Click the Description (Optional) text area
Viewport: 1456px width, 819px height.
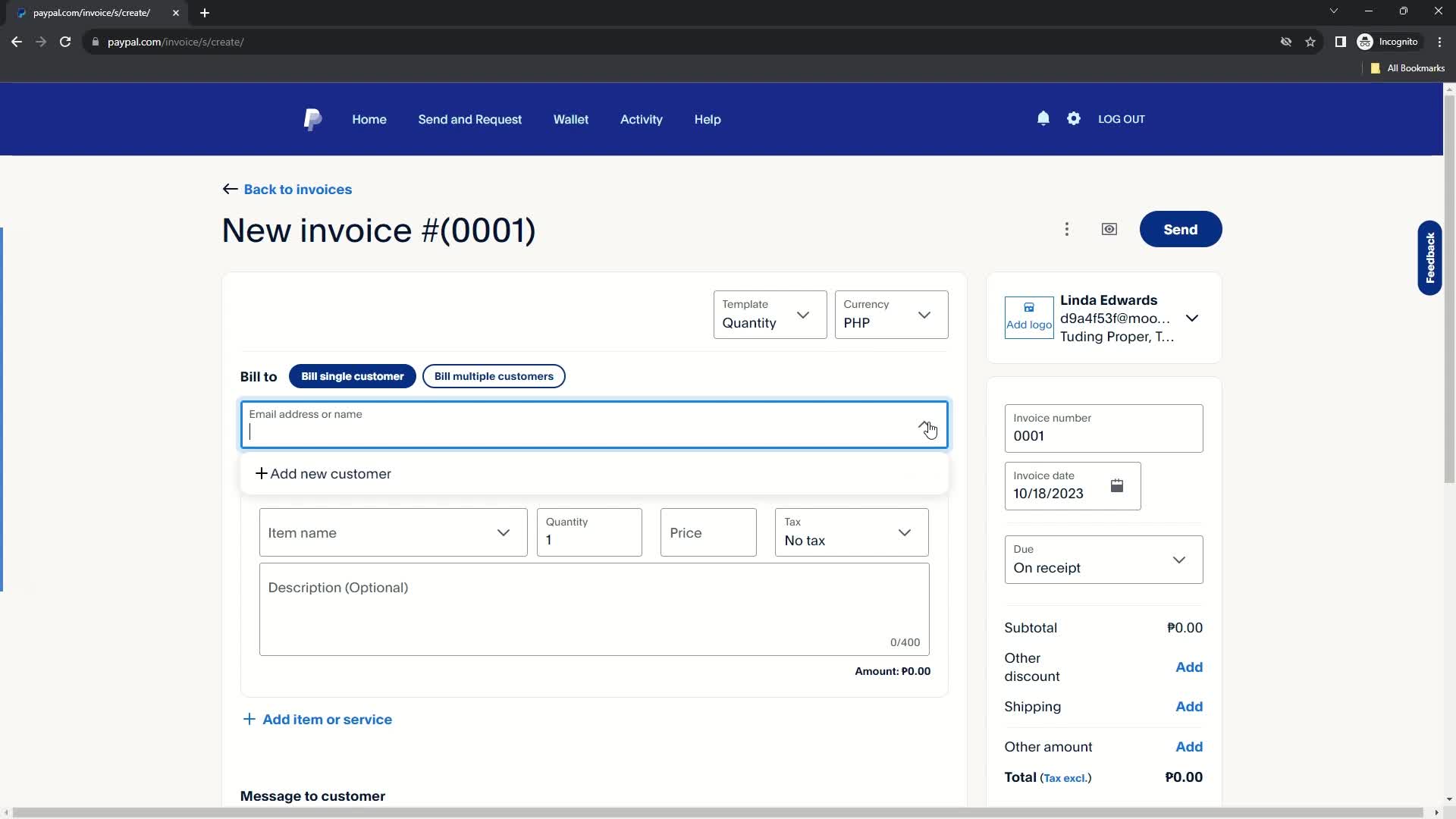[595, 609]
